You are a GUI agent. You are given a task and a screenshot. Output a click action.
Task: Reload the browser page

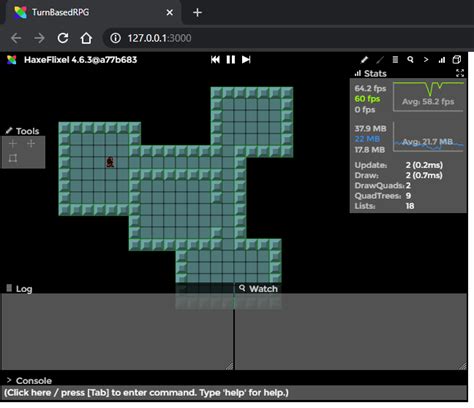[x=63, y=38]
